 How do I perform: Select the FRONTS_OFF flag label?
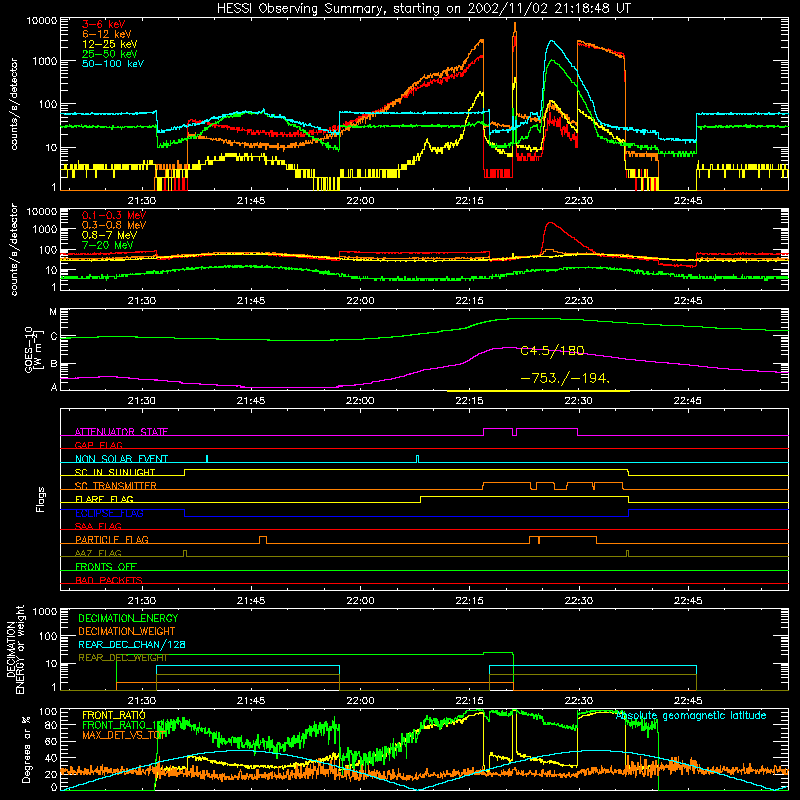coord(106,566)
